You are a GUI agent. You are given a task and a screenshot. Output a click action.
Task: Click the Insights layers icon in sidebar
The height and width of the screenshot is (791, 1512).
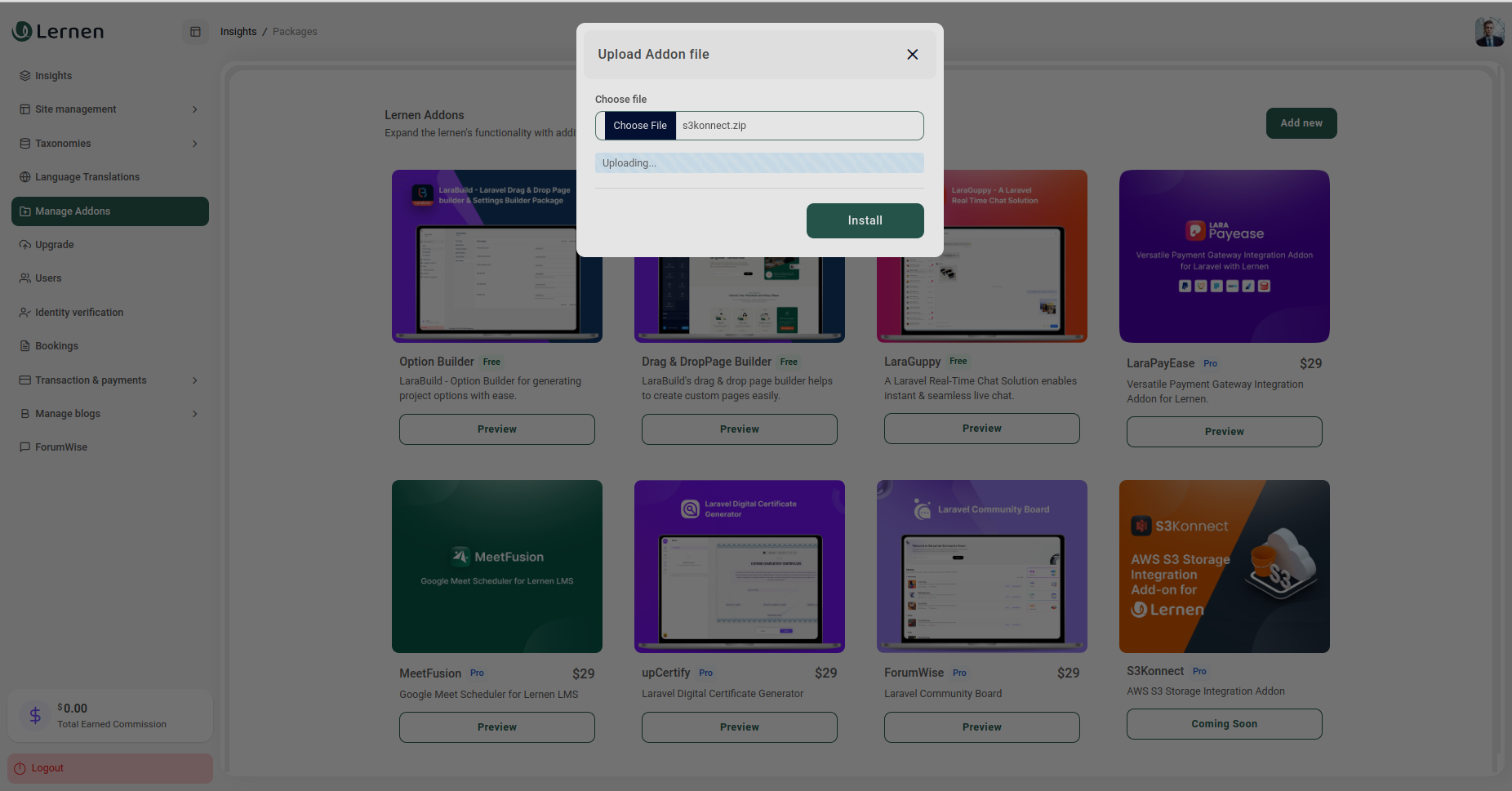pos(25,76)
